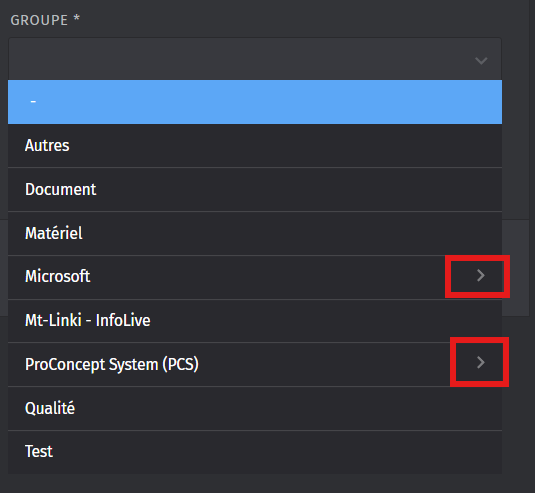Collapse the GROUPE dropdown with its chevron

point(481,61)
